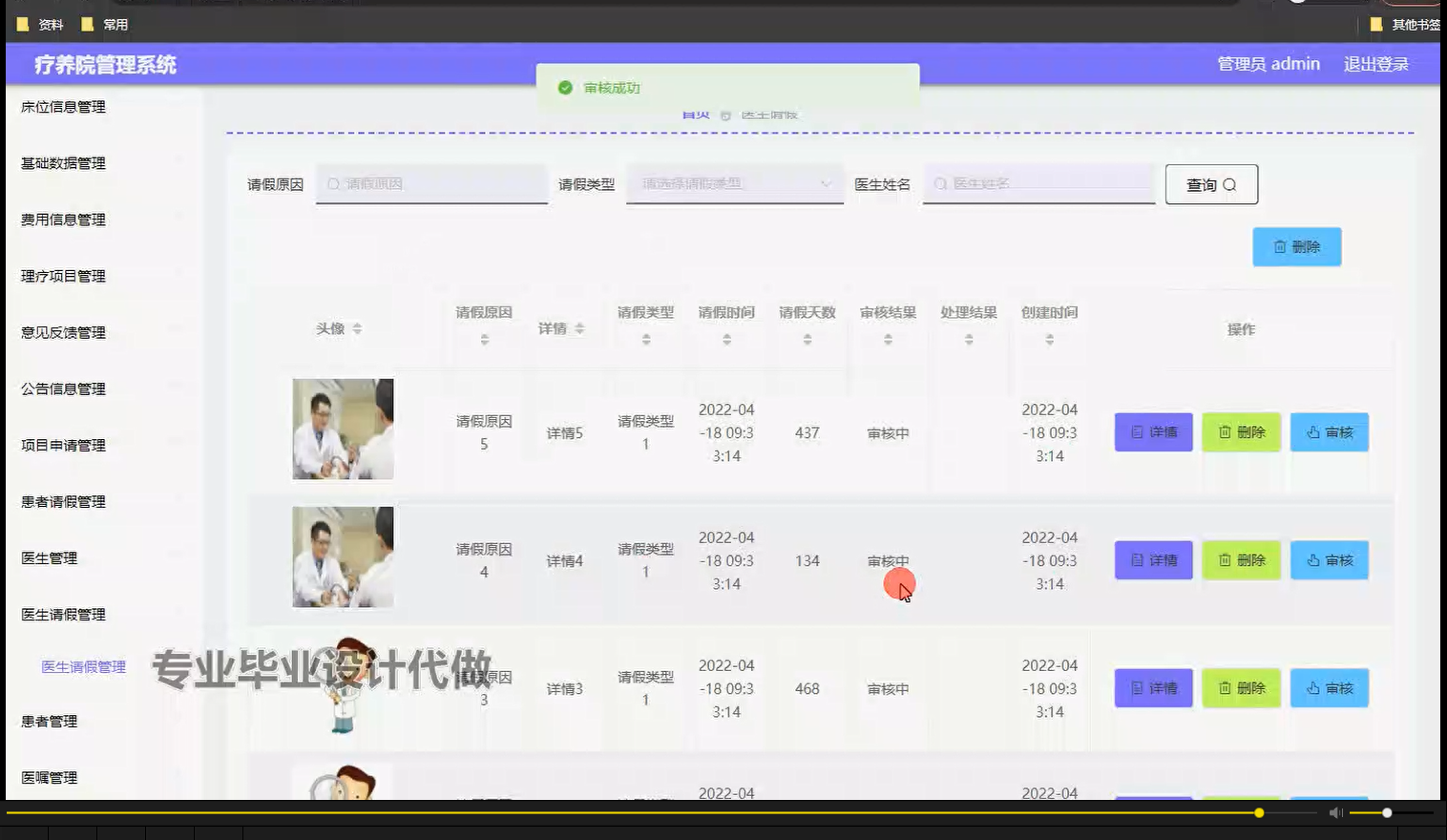1447x840 pixels.
Task: Click the details icon on the first row
Action: pos(1136,431)
